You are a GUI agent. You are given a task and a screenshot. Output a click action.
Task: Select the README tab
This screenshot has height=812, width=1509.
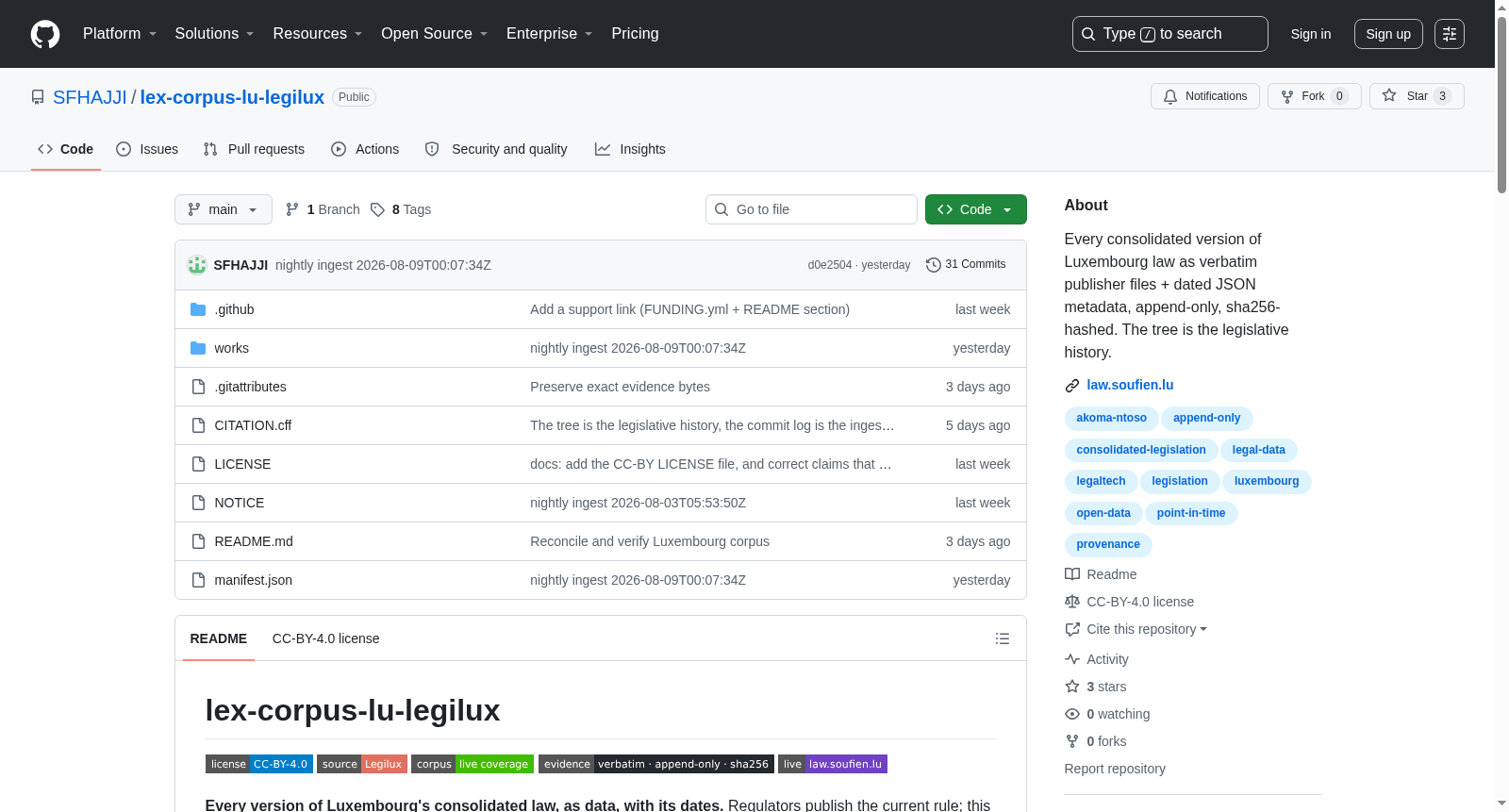(219, 638)
